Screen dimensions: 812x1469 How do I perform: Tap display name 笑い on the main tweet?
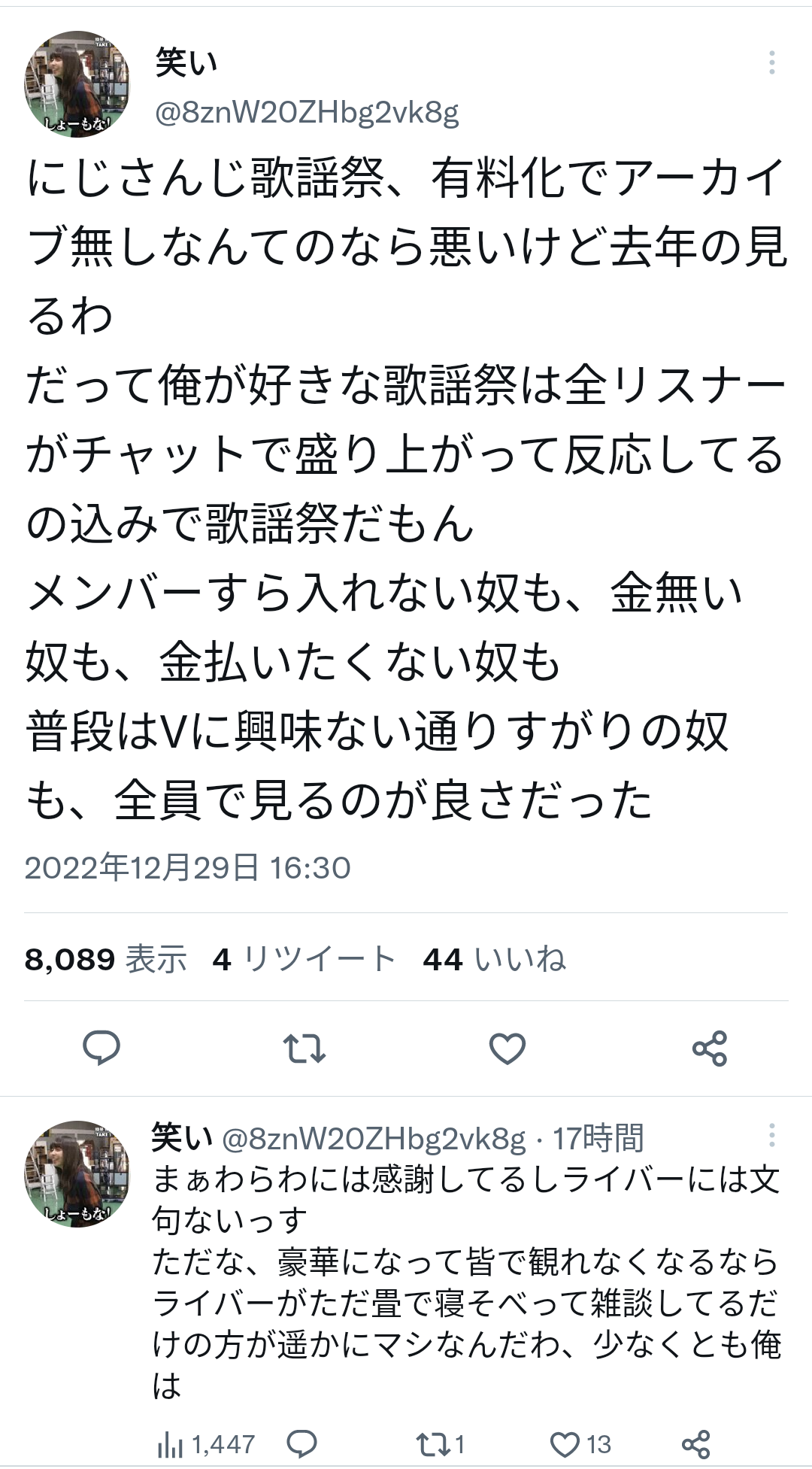click(x=186, y=62)
